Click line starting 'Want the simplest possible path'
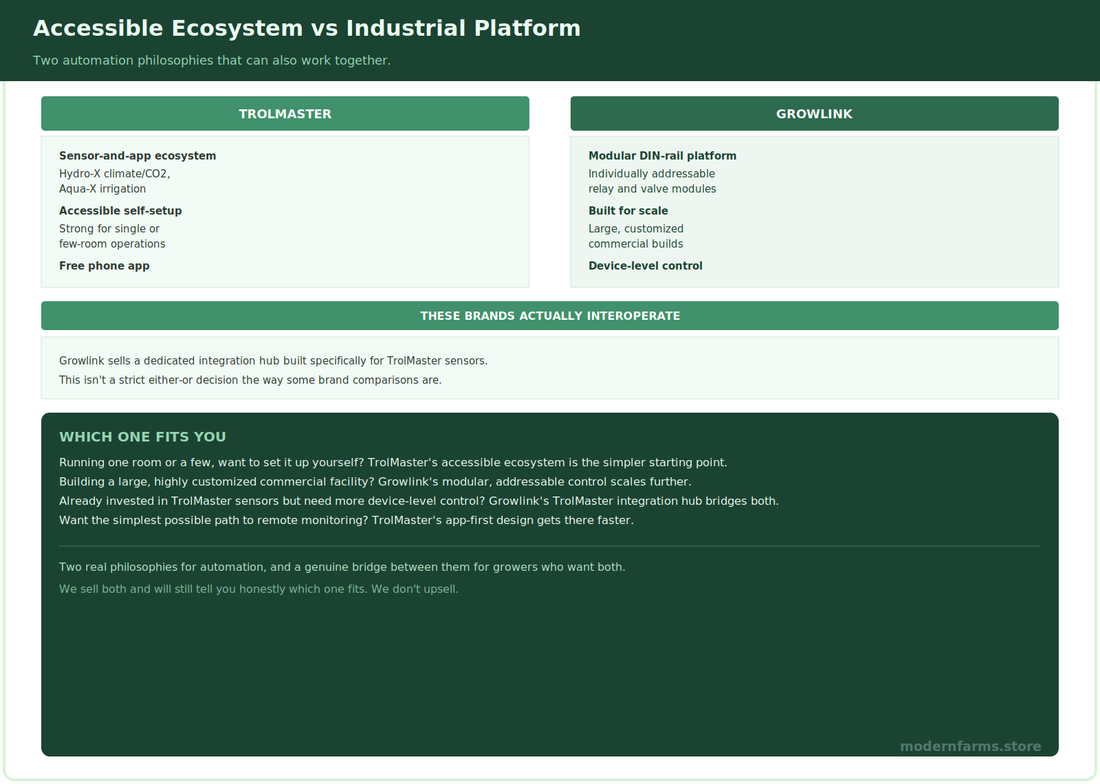This screenshot has width=1100, height=784. coord(346,520)
